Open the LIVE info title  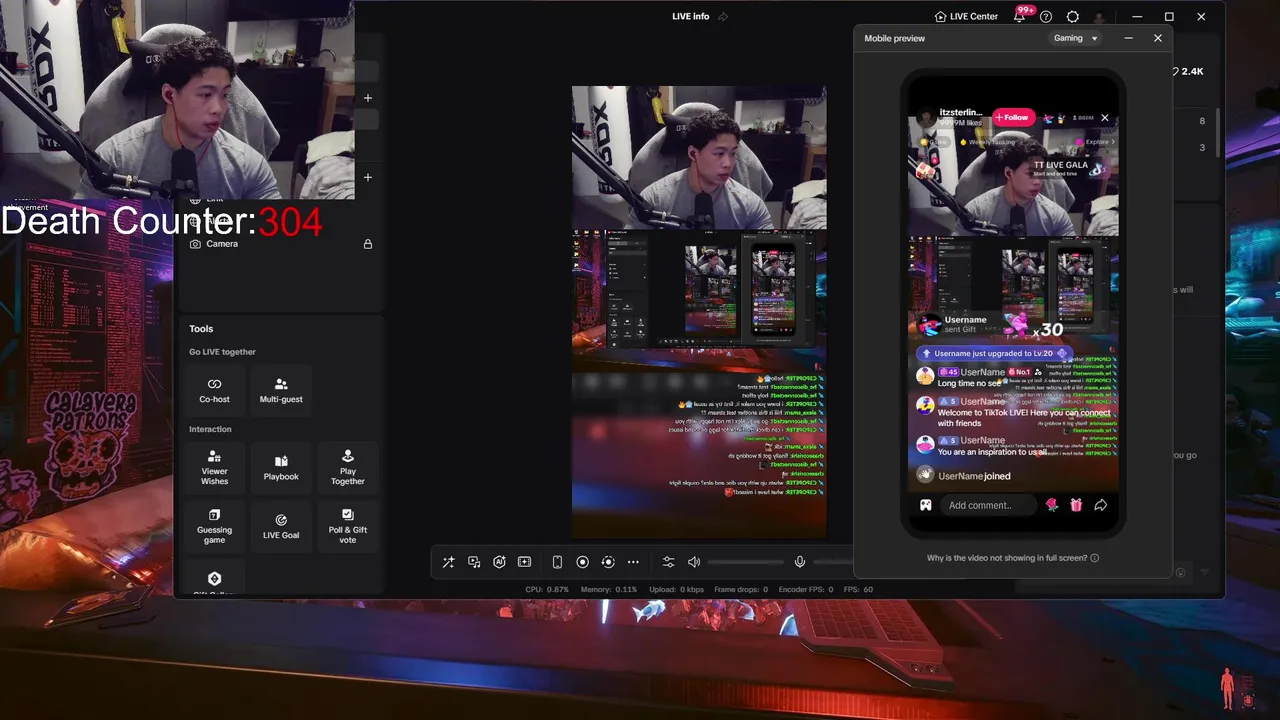tap(691, 17)
